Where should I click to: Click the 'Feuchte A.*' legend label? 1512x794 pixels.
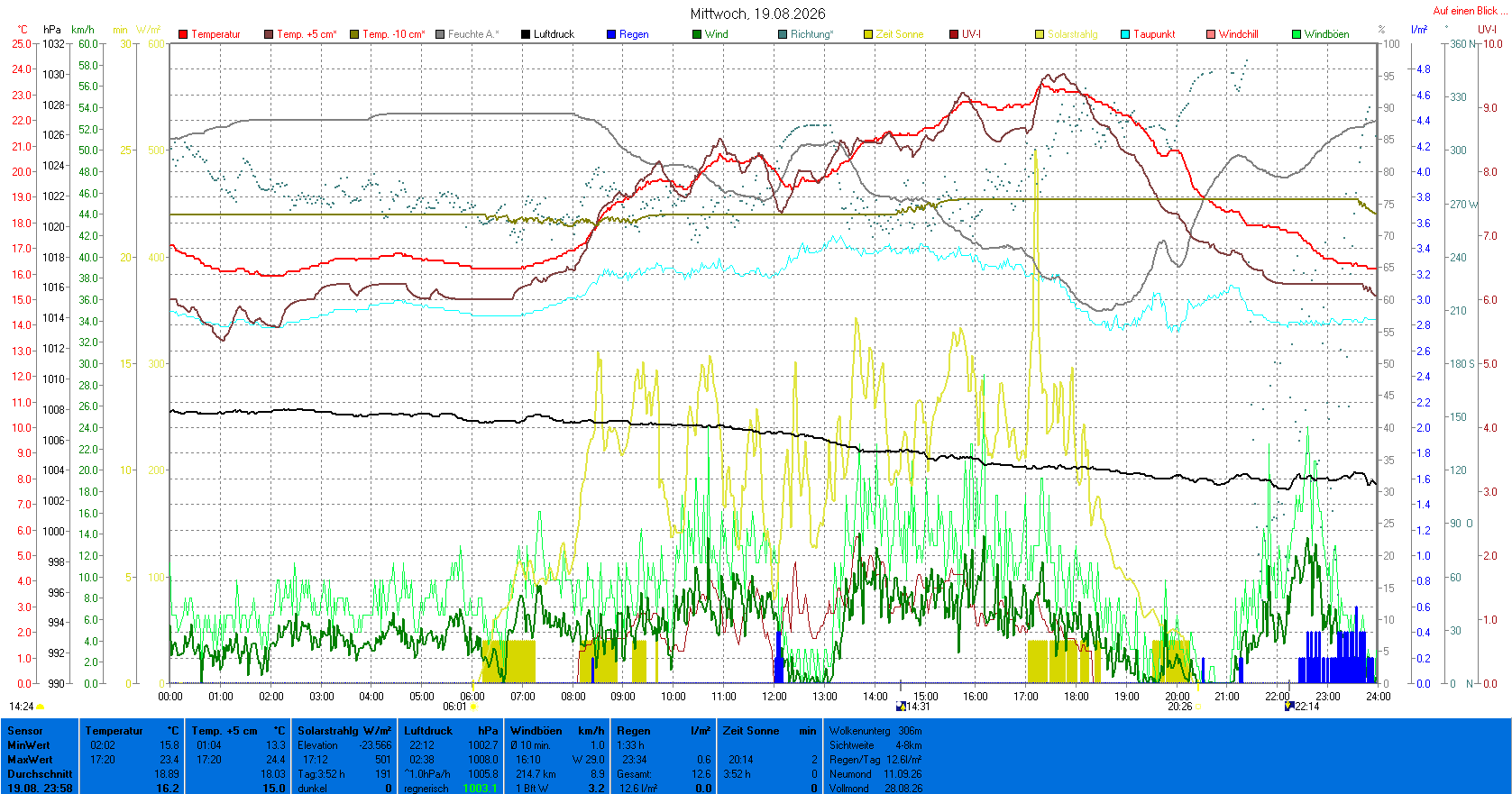[x=473, y=34]
